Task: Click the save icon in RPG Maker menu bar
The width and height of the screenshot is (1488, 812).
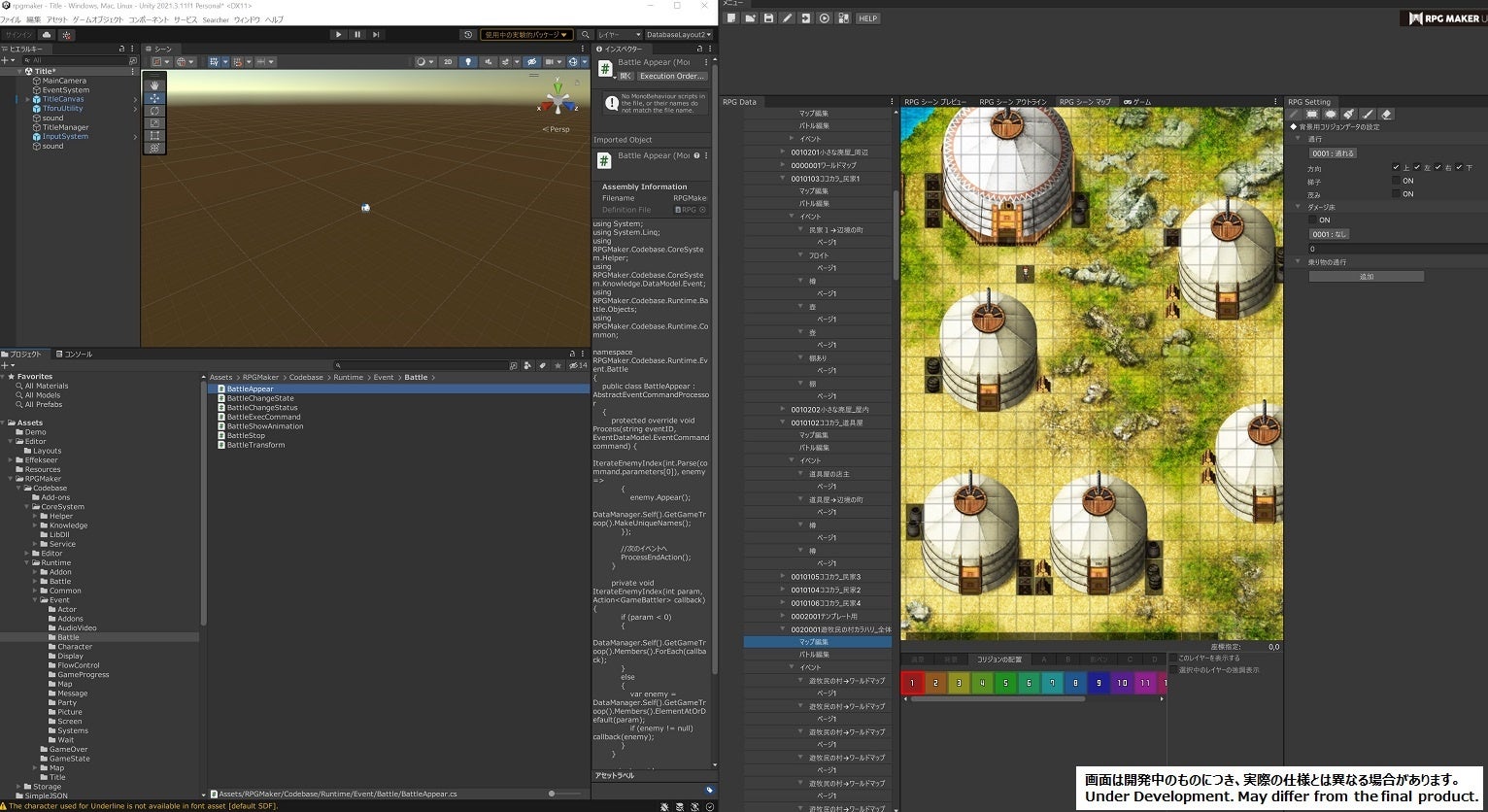Action: point(767,17)
